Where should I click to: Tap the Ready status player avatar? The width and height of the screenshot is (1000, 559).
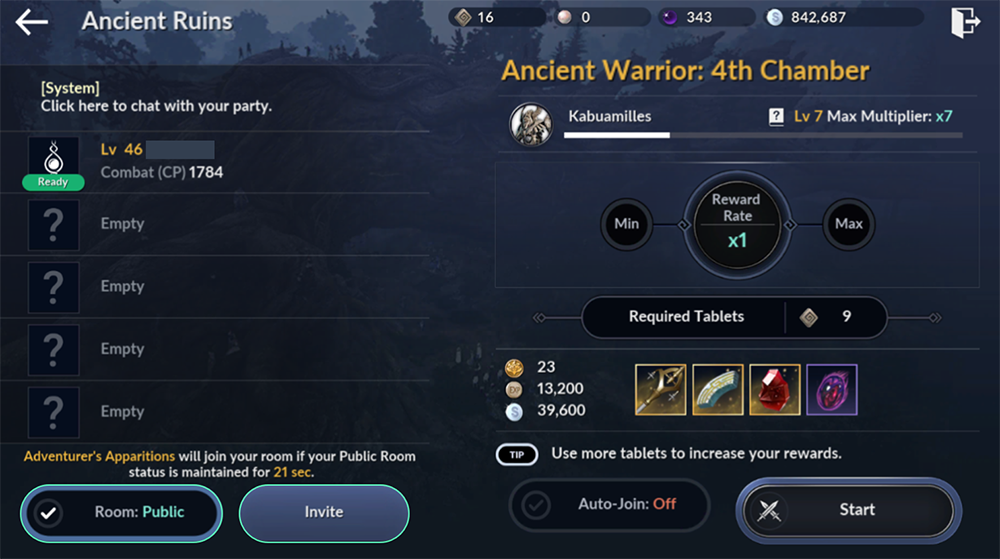click(x=54, y=163)
